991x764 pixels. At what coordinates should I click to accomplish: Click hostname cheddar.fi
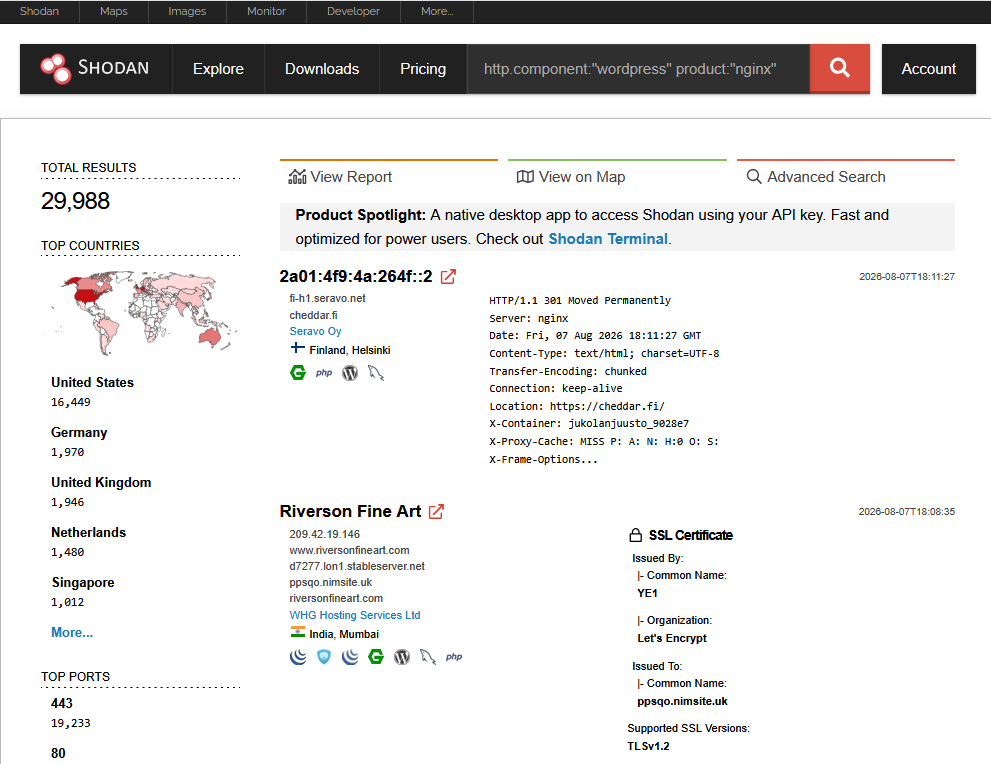(x=313, y=315)
